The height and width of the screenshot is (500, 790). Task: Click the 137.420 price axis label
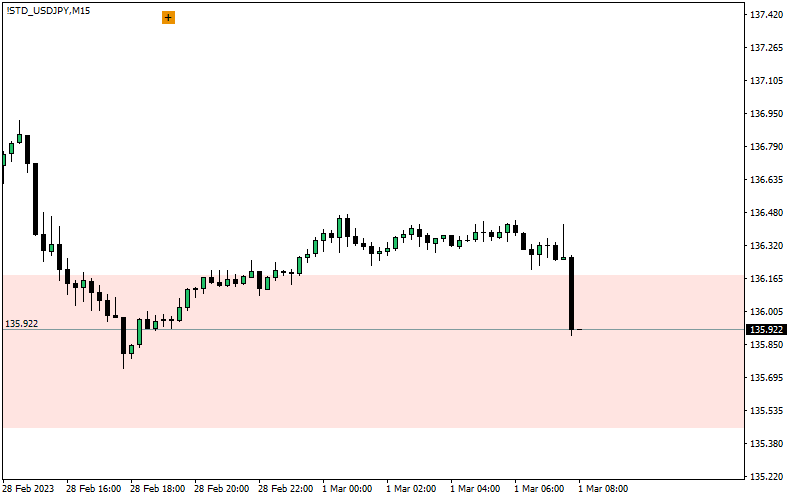(765, 15)
